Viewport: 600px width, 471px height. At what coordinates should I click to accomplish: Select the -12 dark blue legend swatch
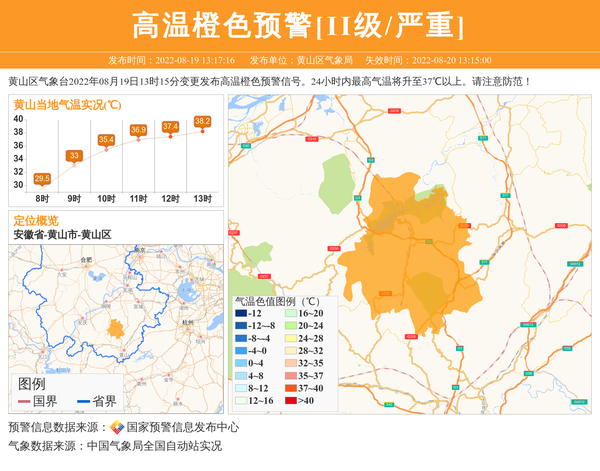241,313
